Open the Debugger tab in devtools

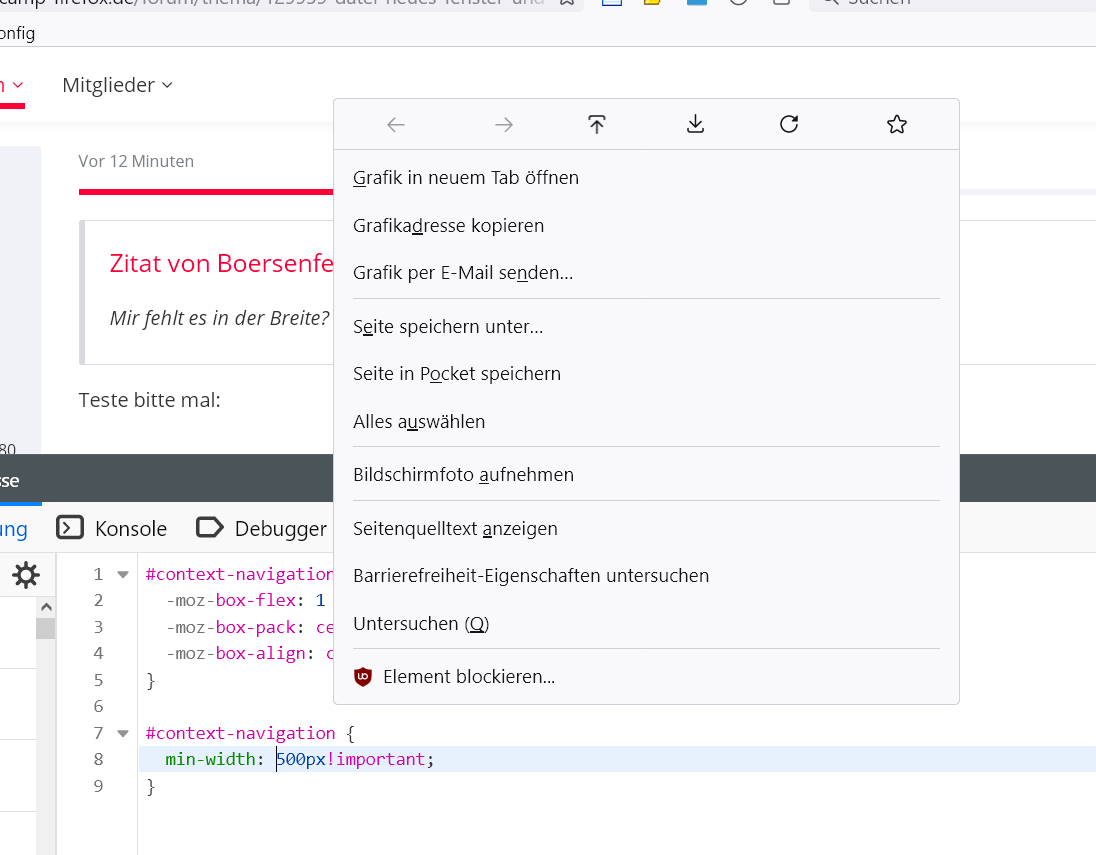point(262,528)
